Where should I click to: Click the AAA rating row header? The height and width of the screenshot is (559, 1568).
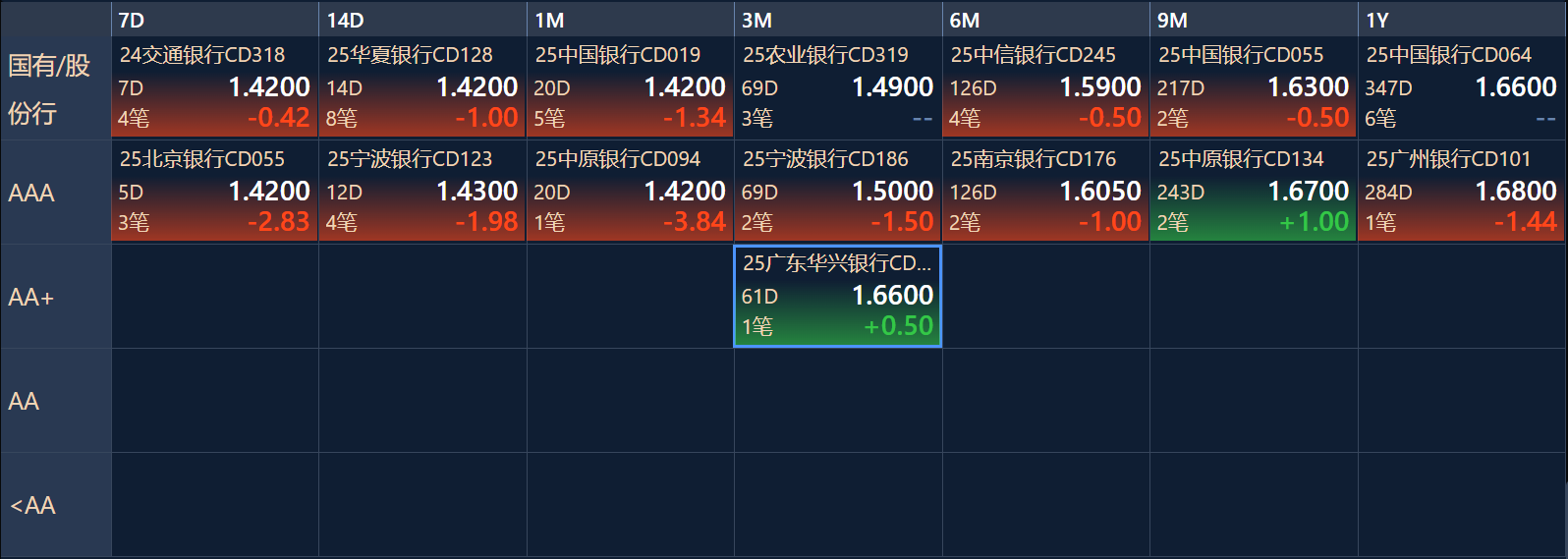pos(55,193)
